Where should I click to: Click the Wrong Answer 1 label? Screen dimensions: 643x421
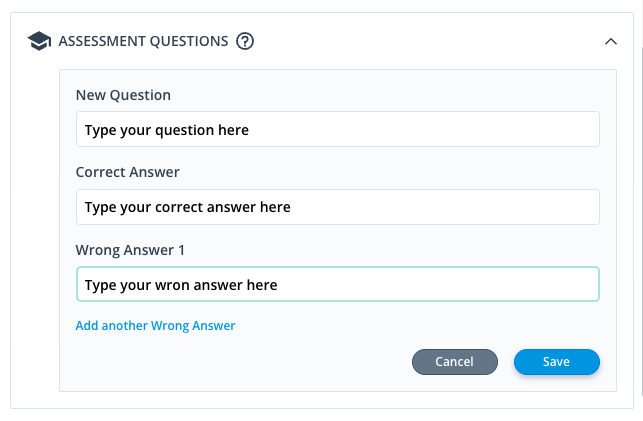[130, 250]
